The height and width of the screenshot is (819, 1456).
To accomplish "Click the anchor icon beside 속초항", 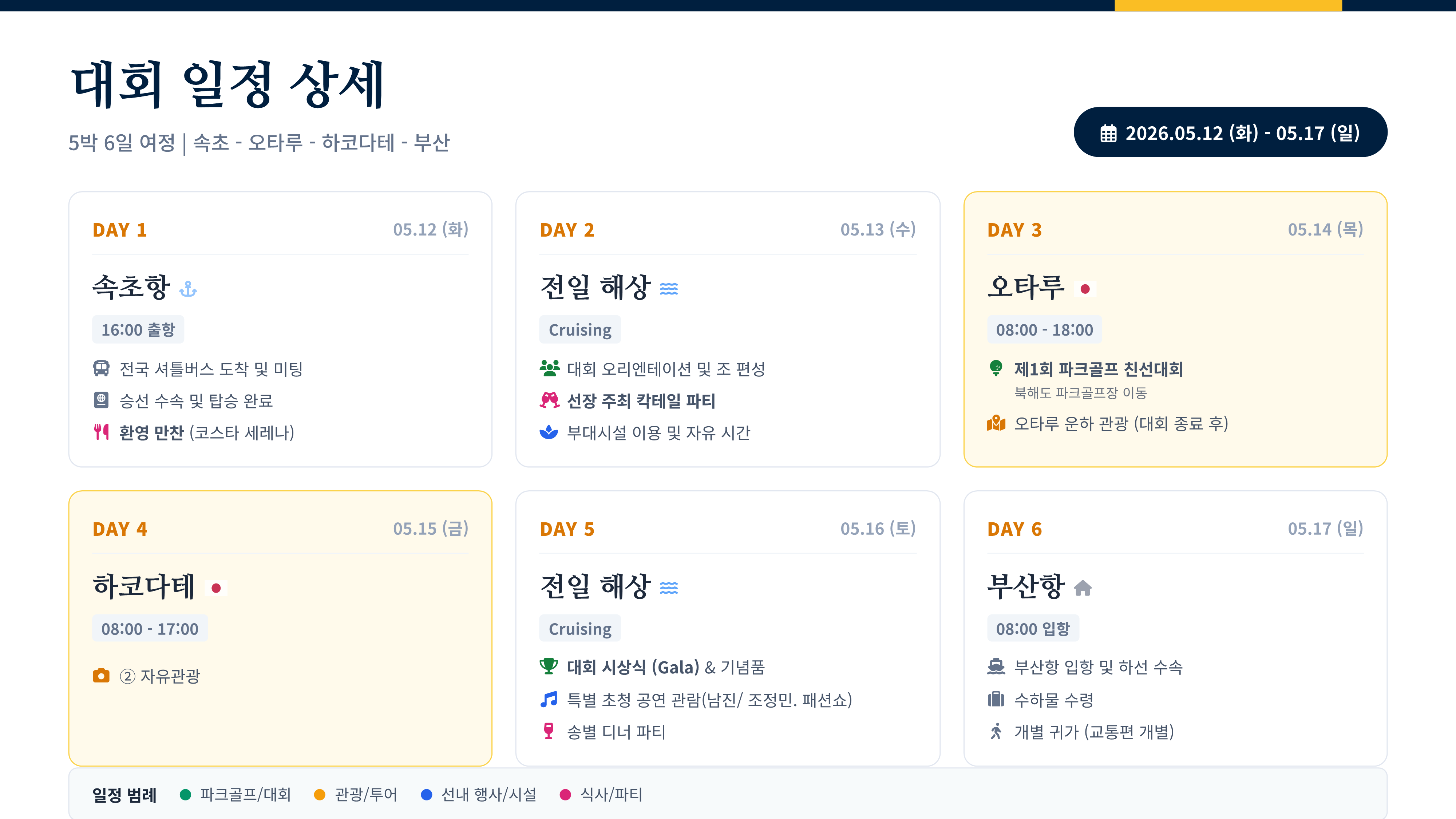I will point(188,289).
